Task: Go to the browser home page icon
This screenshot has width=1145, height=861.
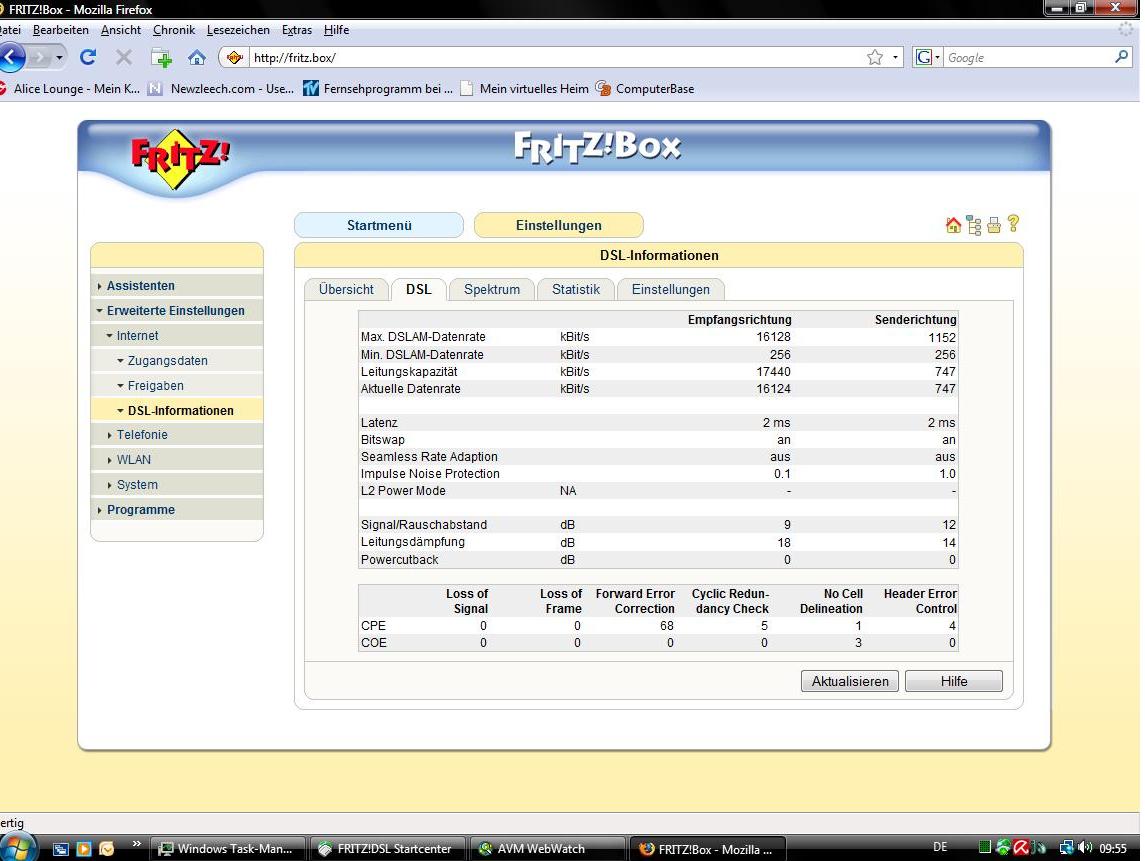Action: coord(196,58)
